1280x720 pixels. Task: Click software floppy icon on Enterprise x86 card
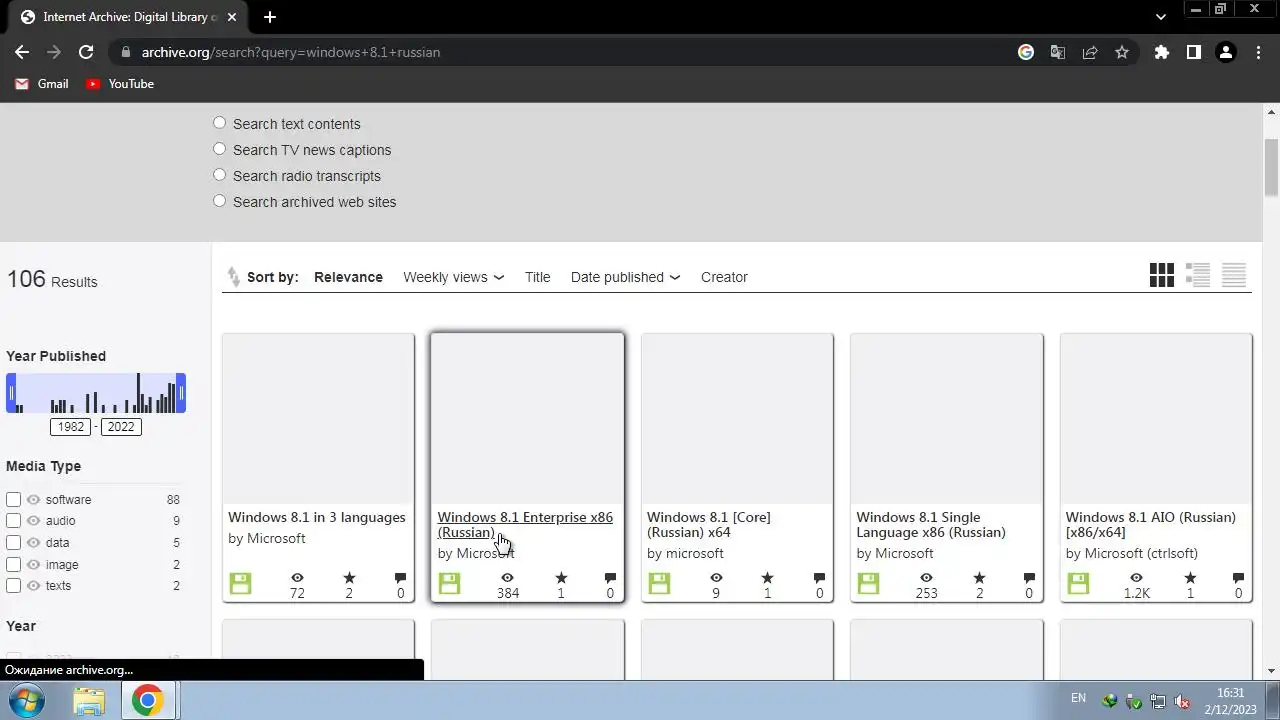click(x=450, y=583)
